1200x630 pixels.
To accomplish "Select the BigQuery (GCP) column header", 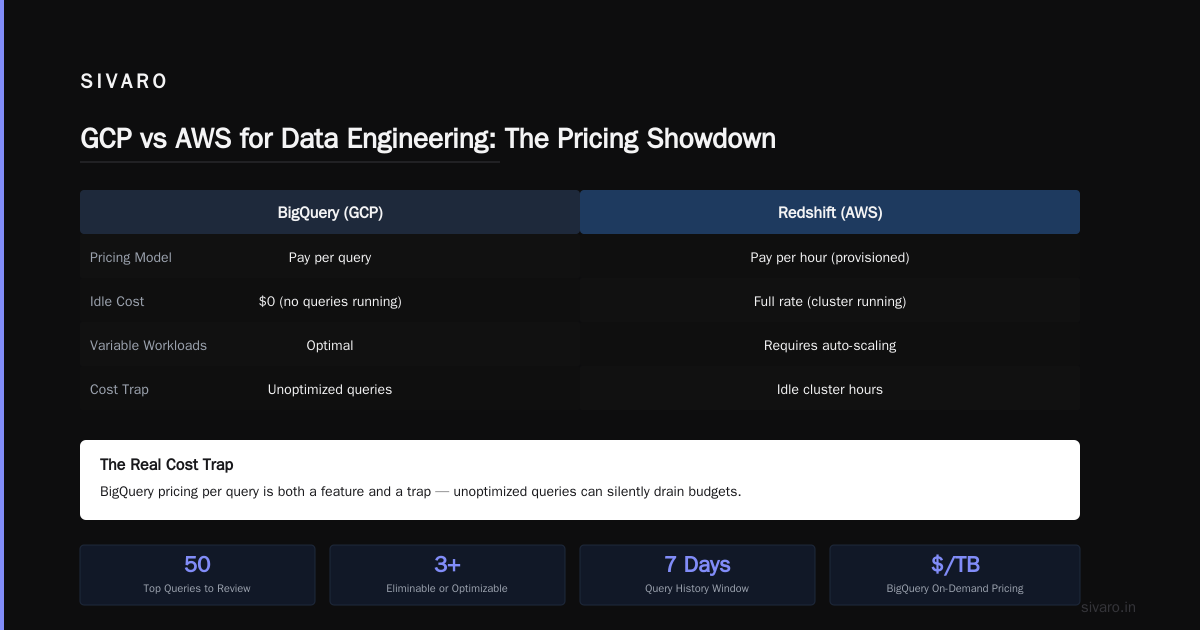I will [x=330, y=212].
